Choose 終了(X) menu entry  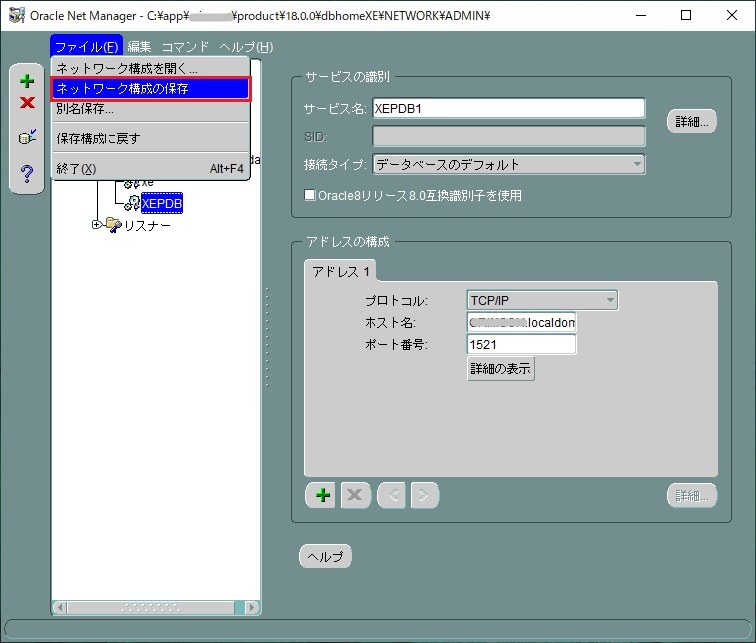click(150, 169)
